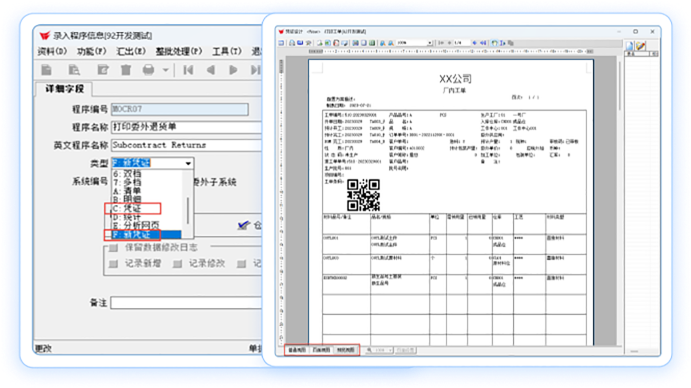This screenshot has width=691, height=388.
Task: Open the 整批处理 menu
Action: tap(178, 52)
